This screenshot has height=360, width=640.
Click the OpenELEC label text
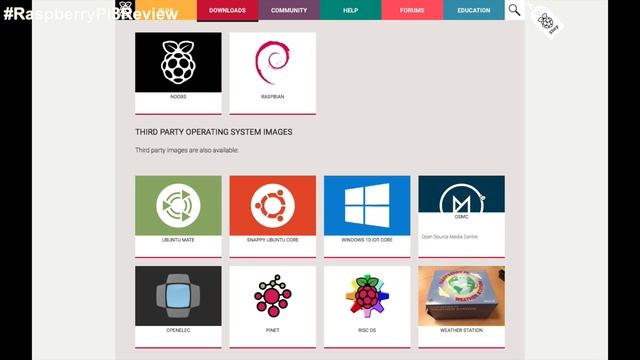tap(178, 330)
